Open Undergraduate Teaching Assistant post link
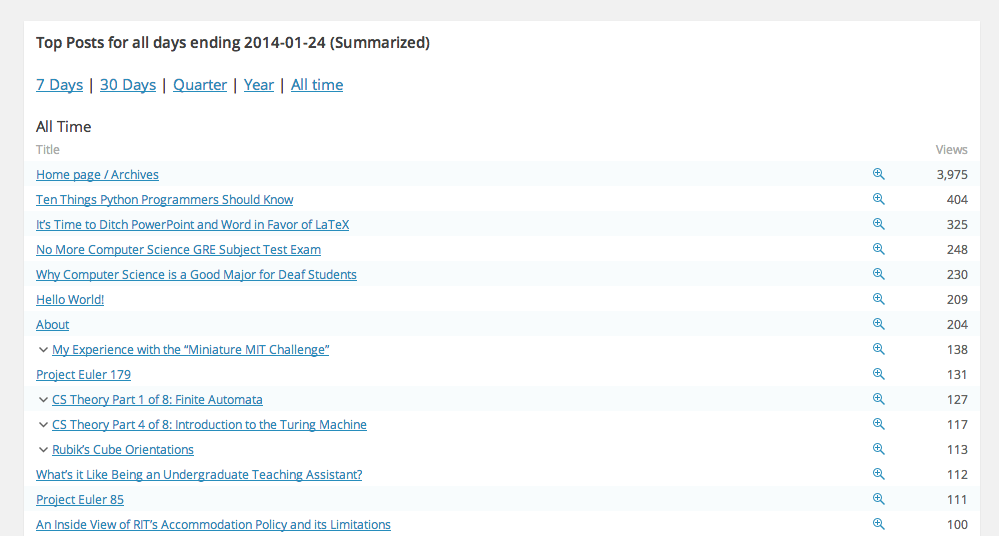 click(x=199, y=475)
